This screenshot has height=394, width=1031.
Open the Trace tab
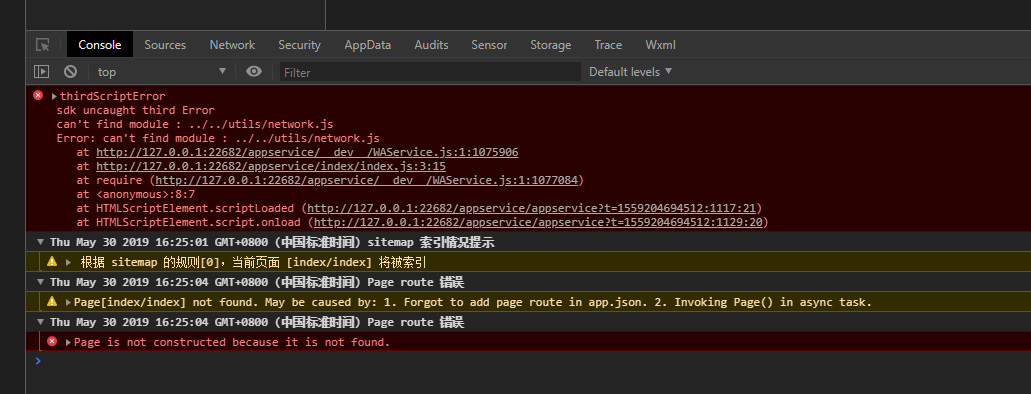point(608,45)
